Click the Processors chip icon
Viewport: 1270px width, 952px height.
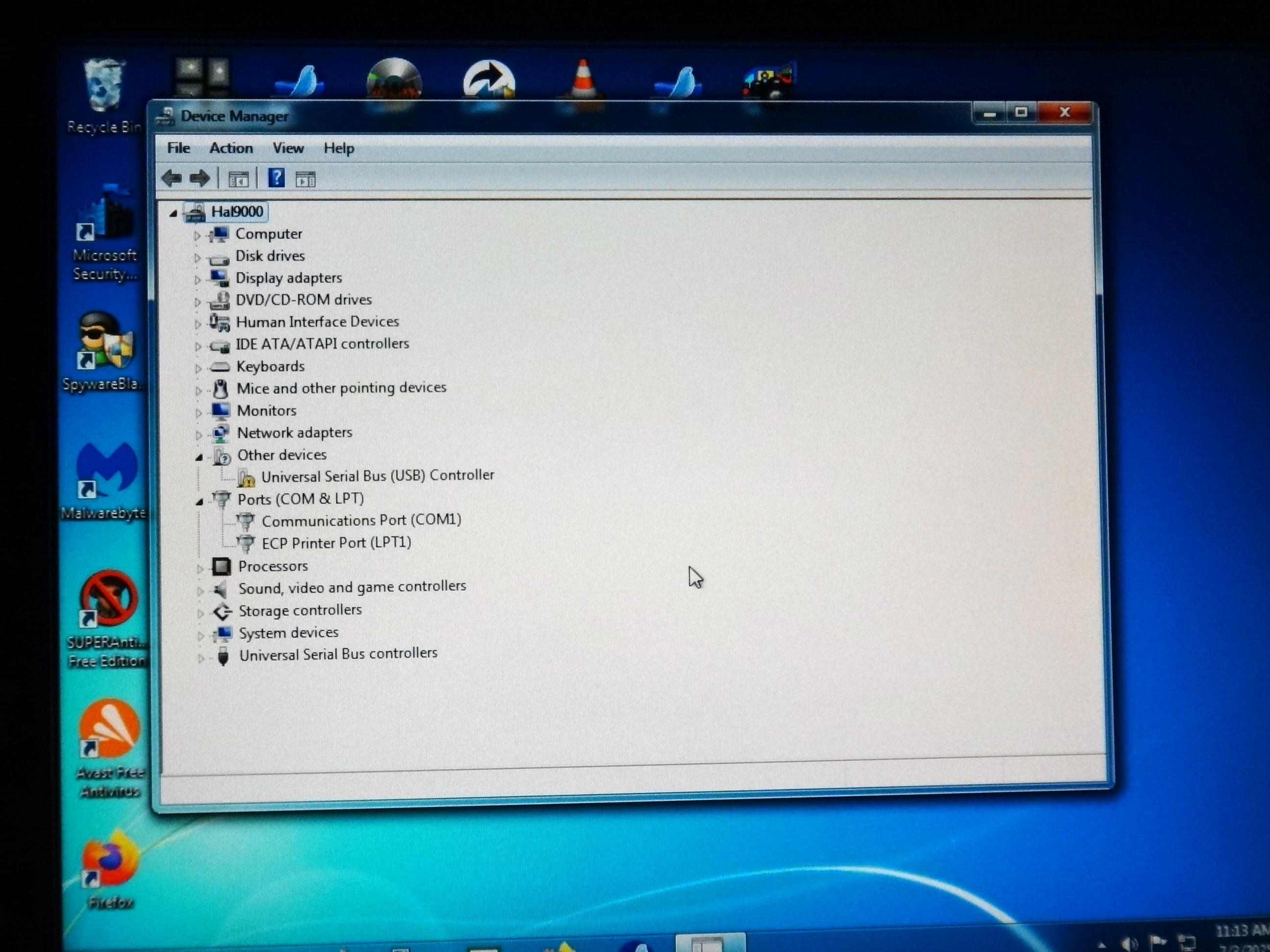pos(221,567)
